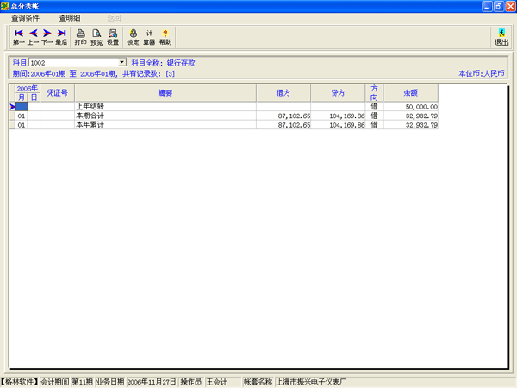
Task: Open print settings (设置)
Action: (x=113, y=37)
